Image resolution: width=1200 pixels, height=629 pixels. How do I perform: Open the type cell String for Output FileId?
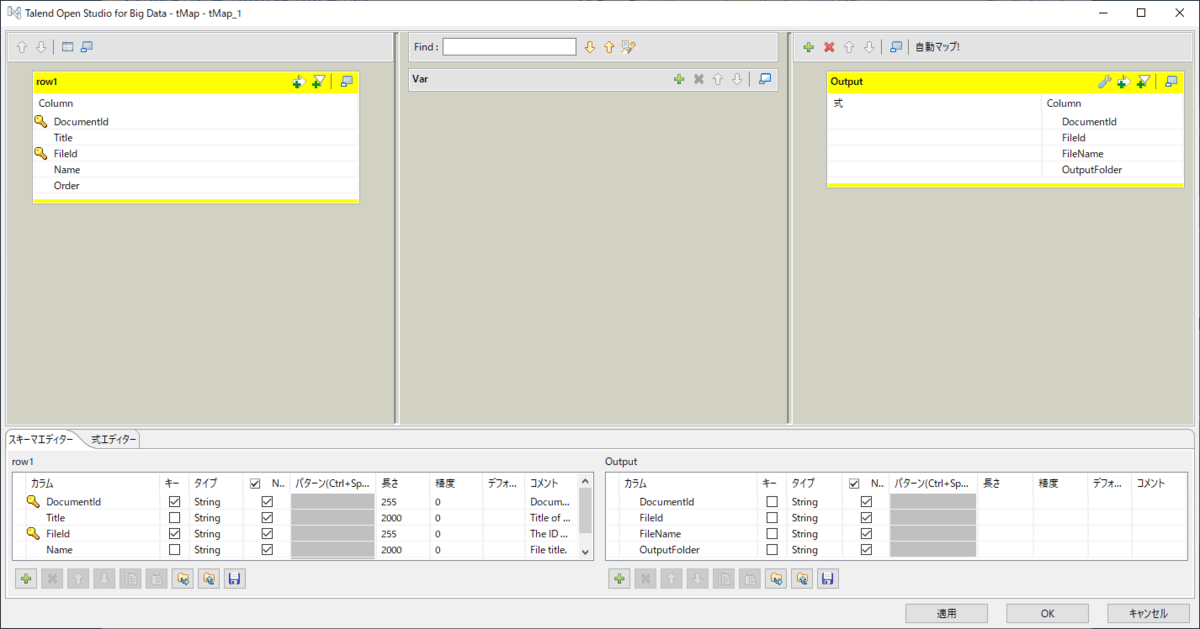[x=813, y=518]
